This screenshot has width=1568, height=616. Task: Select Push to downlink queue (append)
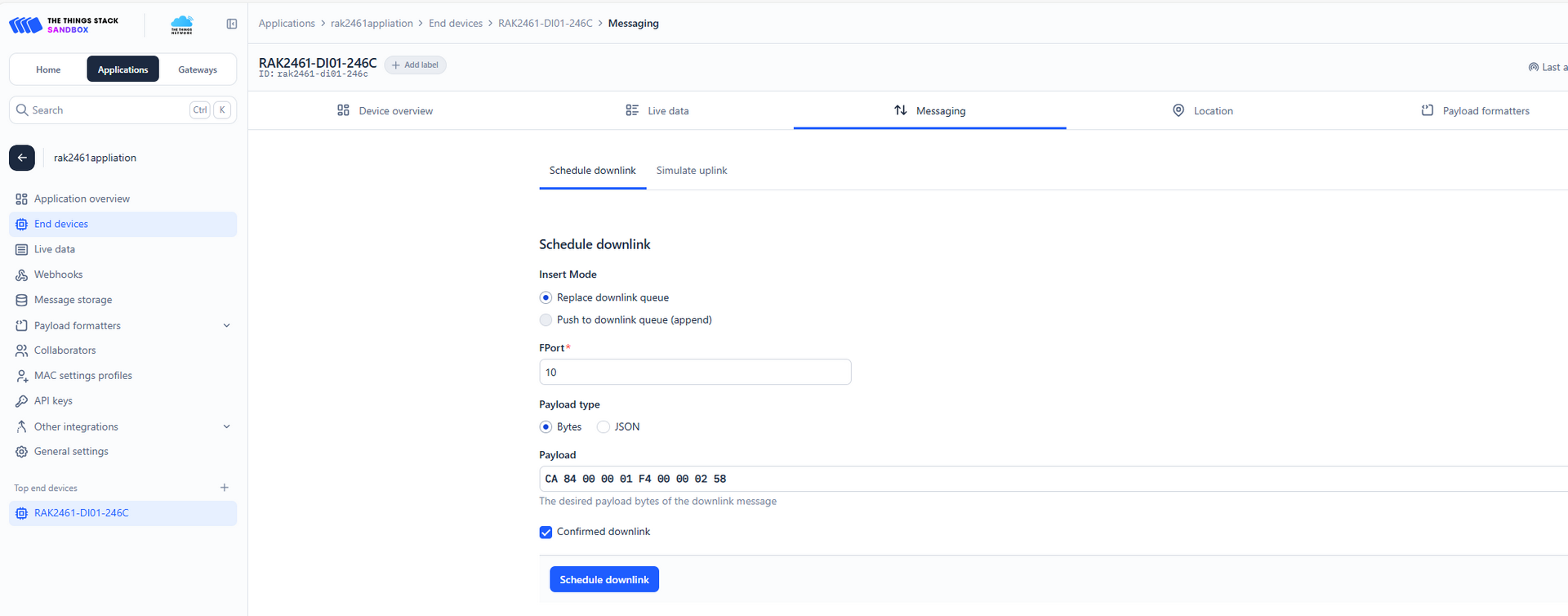tap(546, 320)
